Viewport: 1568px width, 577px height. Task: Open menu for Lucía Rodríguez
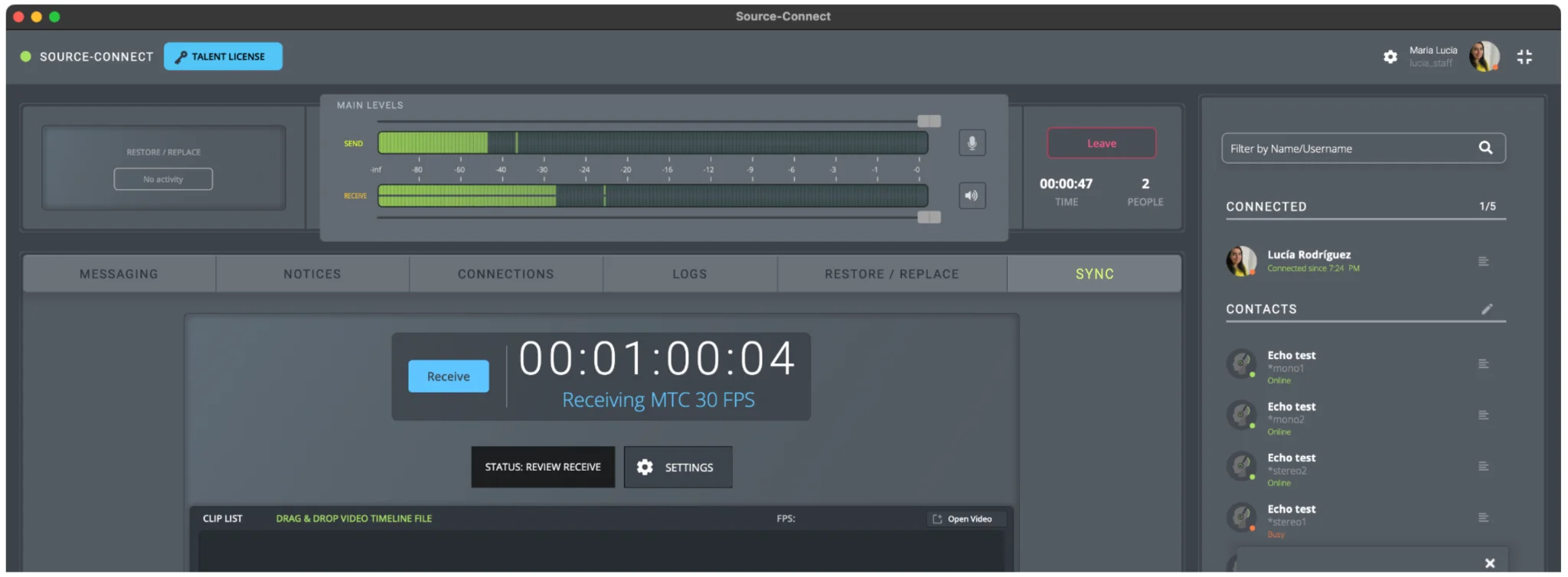coord(1483,262)
